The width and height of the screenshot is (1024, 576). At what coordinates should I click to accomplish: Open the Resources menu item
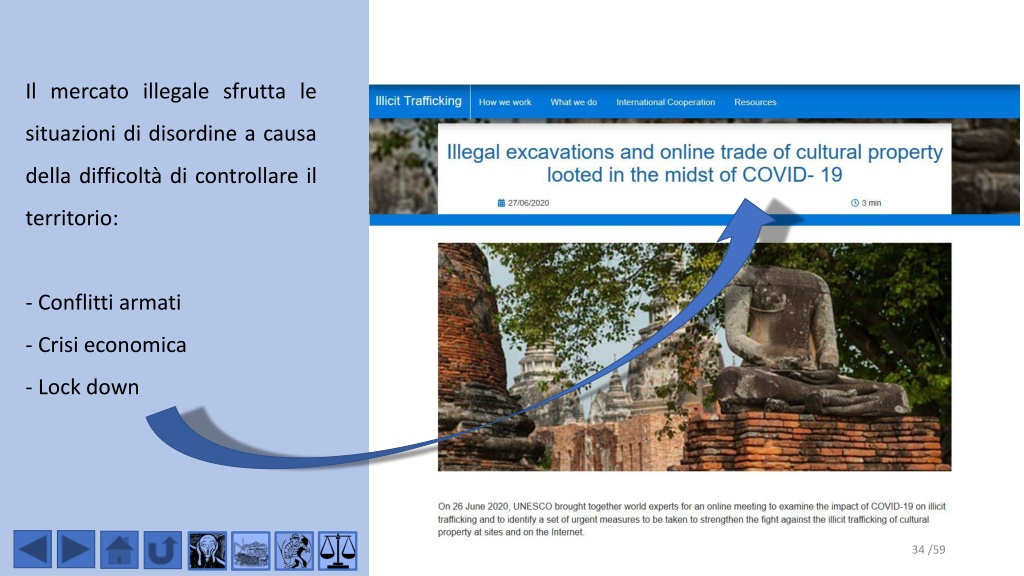pyautogui.click(x=755, y=103)
